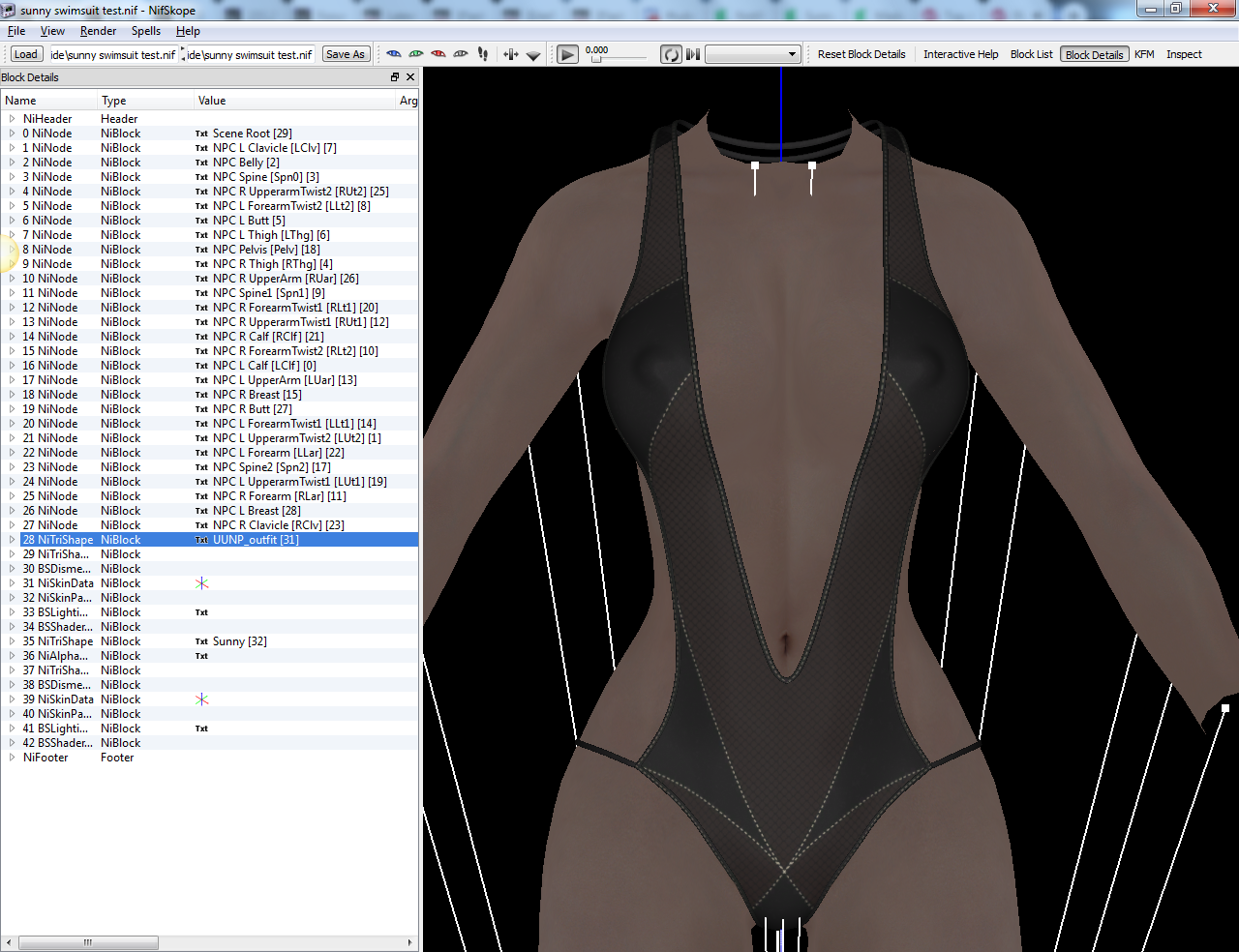The height and width of the screenshot is (952, 1239).
Task: Toggle the Block Details toolbar button
Action: [x=1094, y=54]
